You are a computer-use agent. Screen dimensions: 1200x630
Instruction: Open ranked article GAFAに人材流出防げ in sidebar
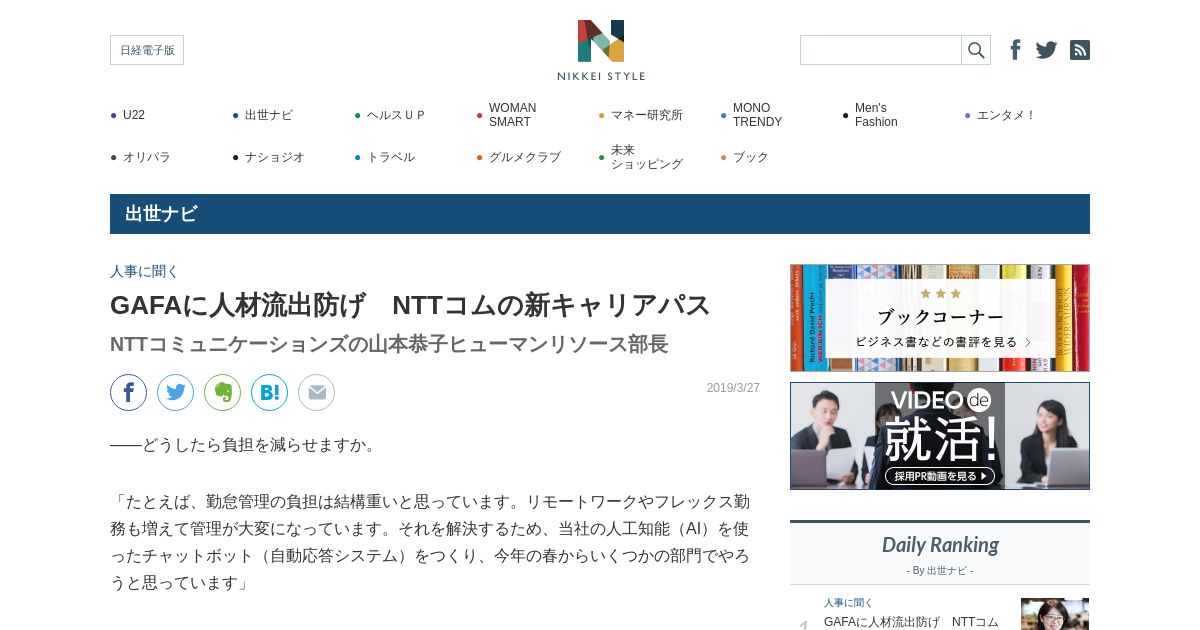[911, 622]
